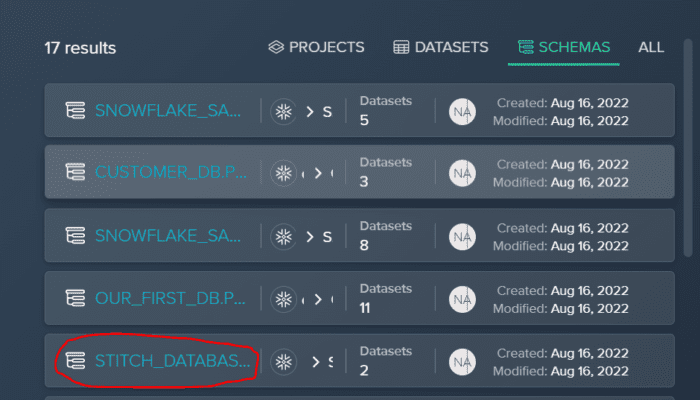Screen dimensions: 700x400
Task: Expand path chevron in 5-dataset SNOWFLAKE_SA... row
Action: (310, 112)
